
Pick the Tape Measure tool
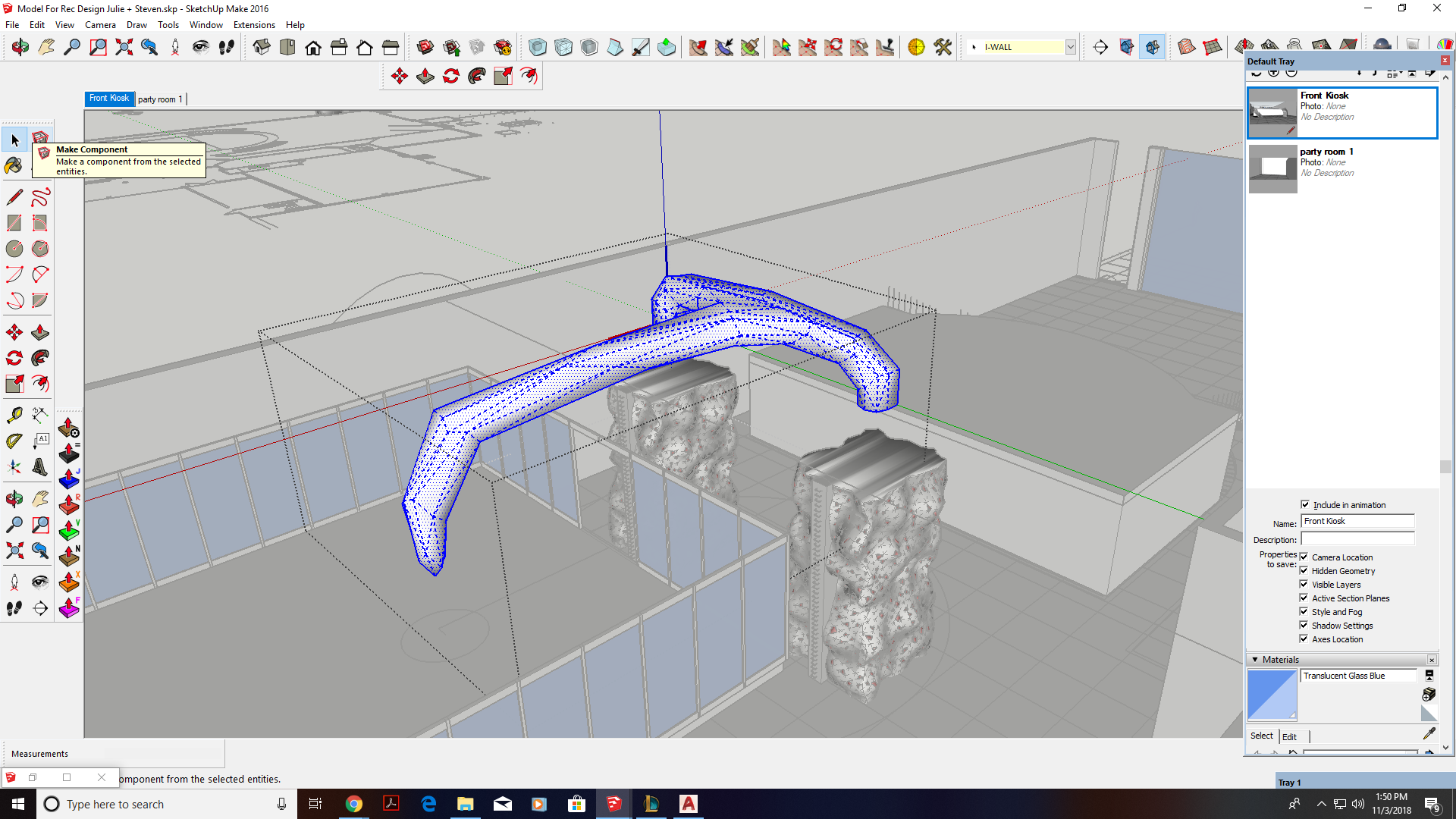pyautogui.click(x=14, y=415)
